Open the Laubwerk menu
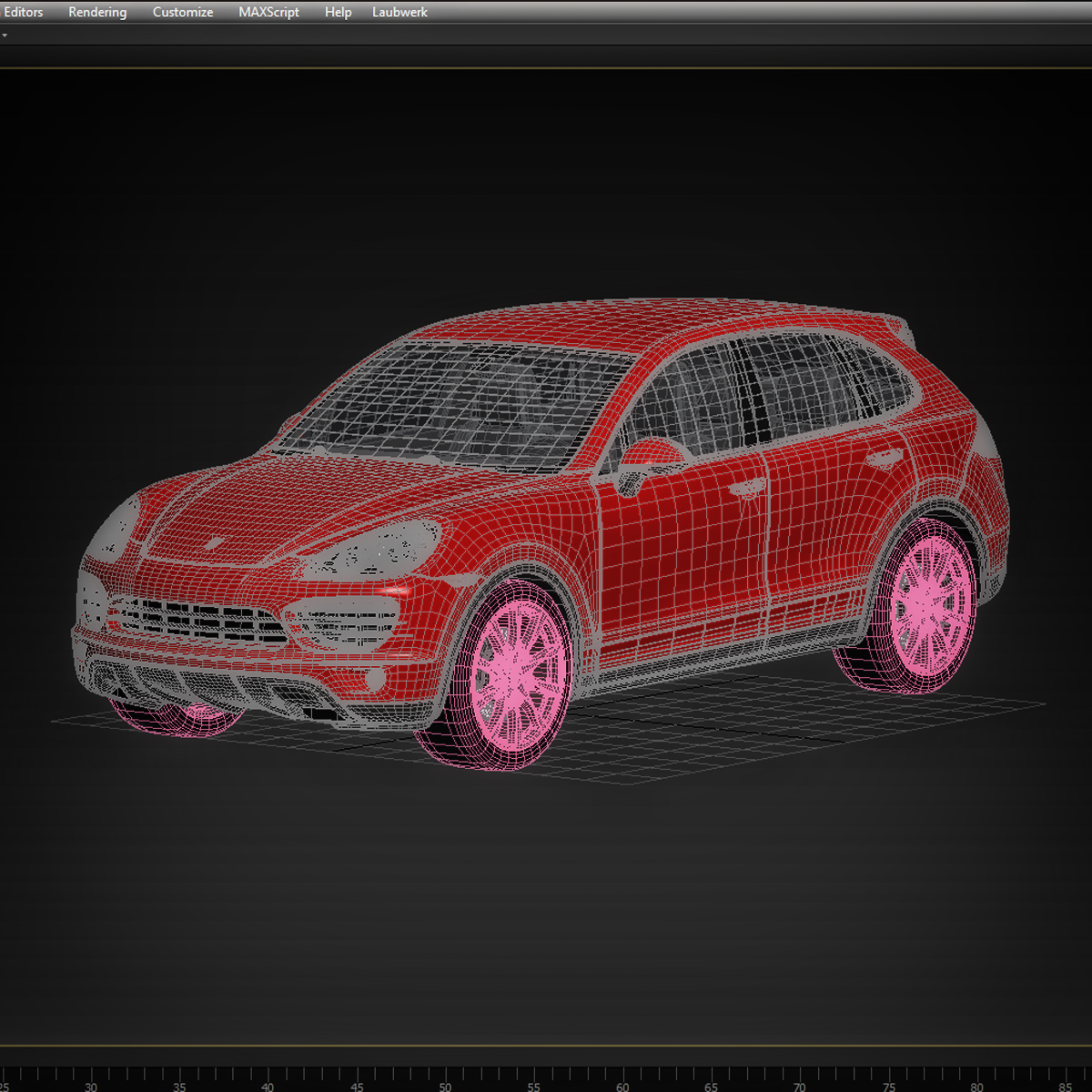Screen dimensions: 1092x1092 point(399,12)
